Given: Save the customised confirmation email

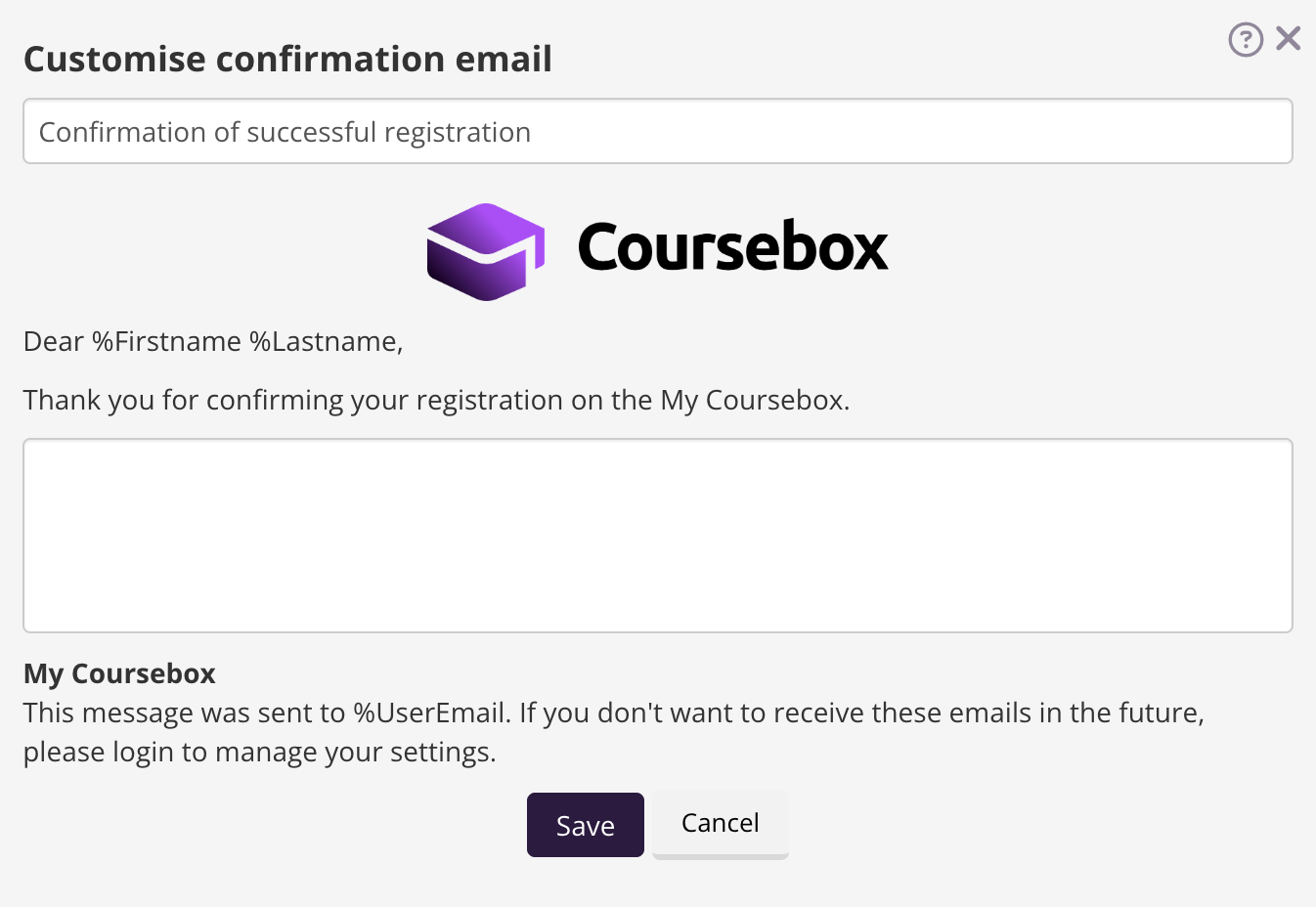Looking at the screenshot, I should 585,824.
